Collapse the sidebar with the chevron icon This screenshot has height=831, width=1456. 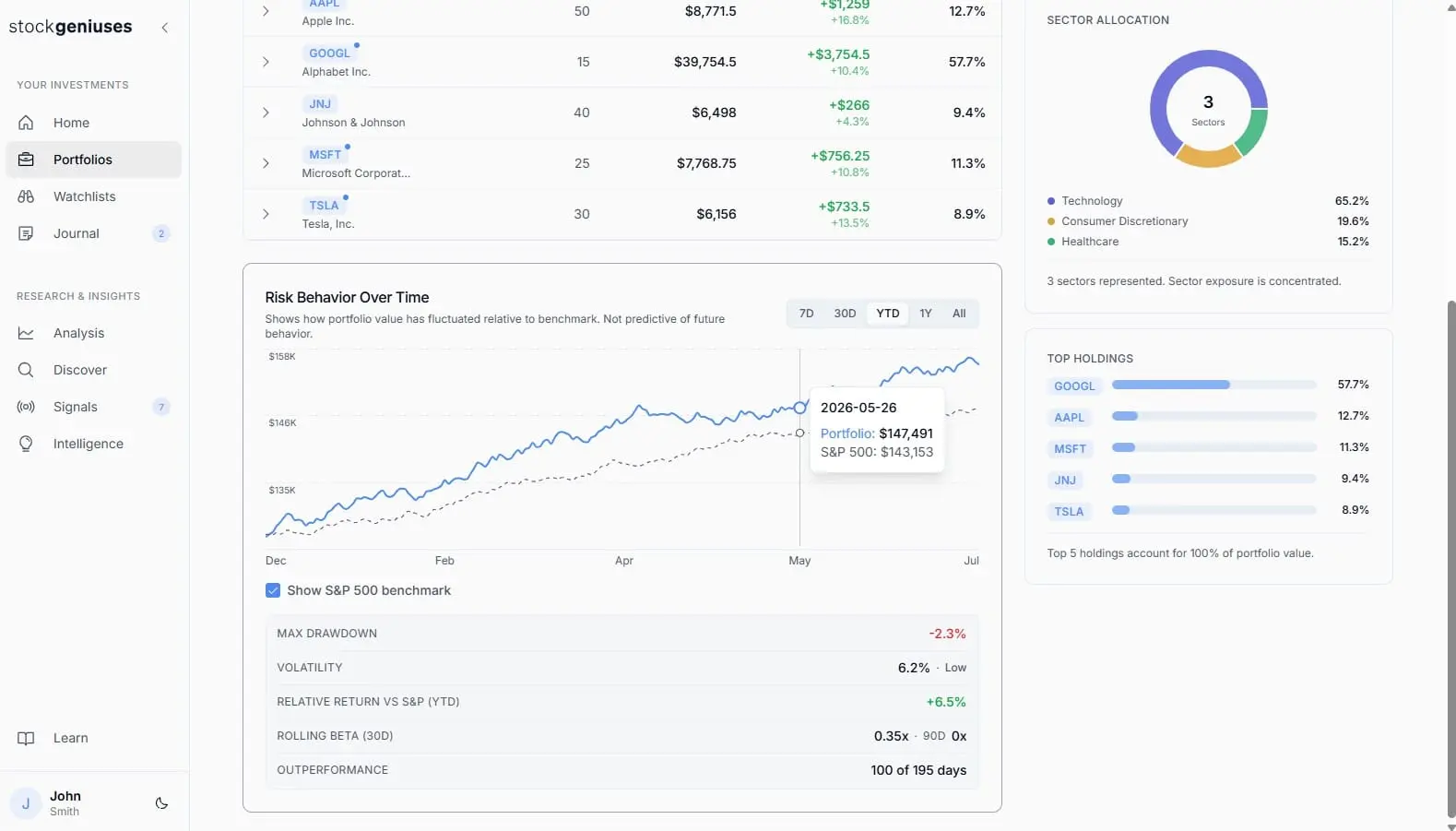pos(165,28)
